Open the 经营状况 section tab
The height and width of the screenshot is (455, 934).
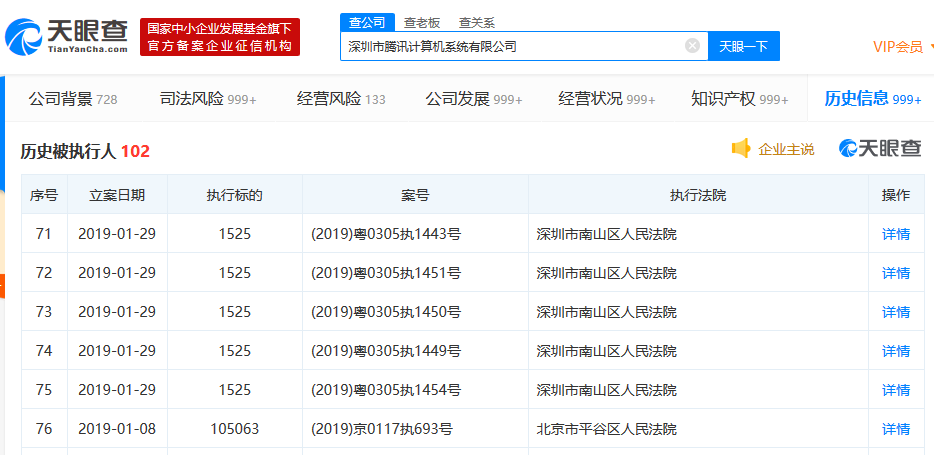(x=606, y=98)
